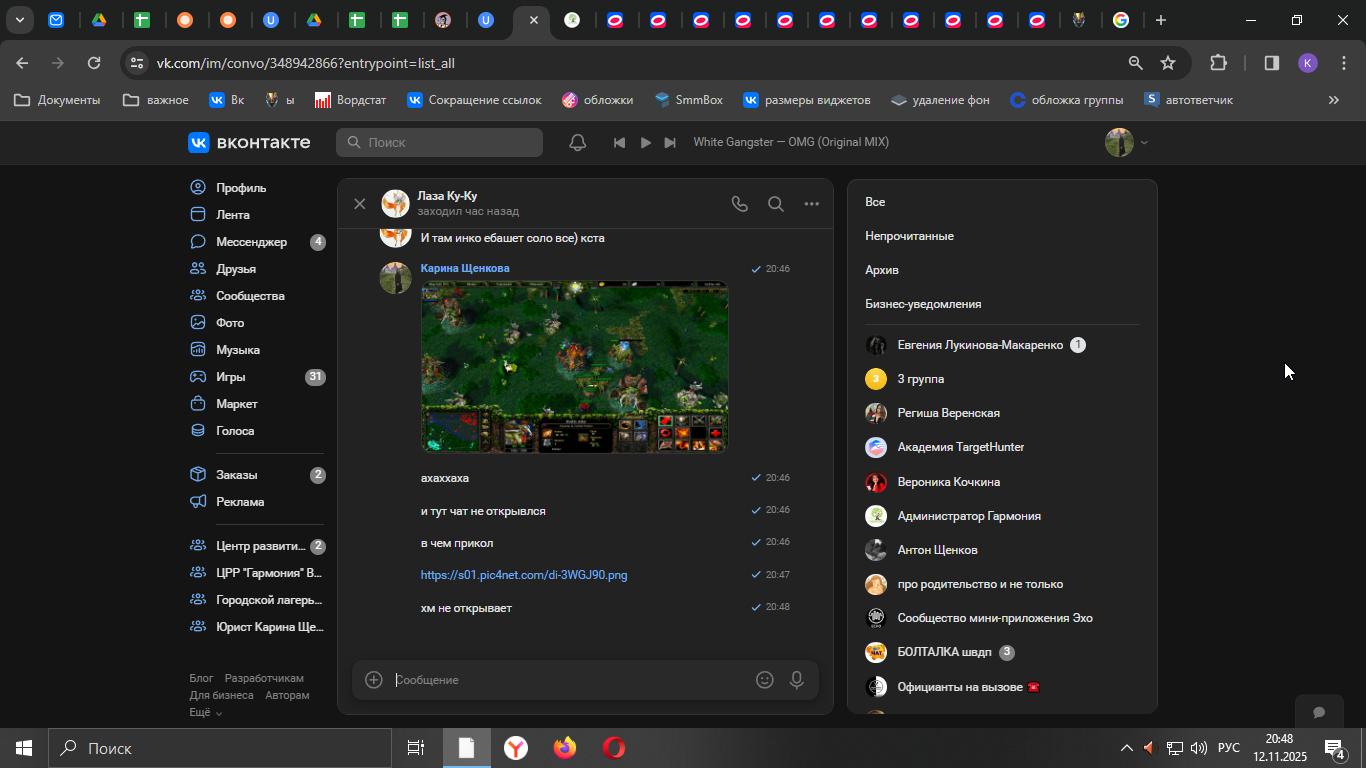Viewport: 1366px width, 768px height.
Task: Open the attachment plus menu
Action: click(374, 680)
